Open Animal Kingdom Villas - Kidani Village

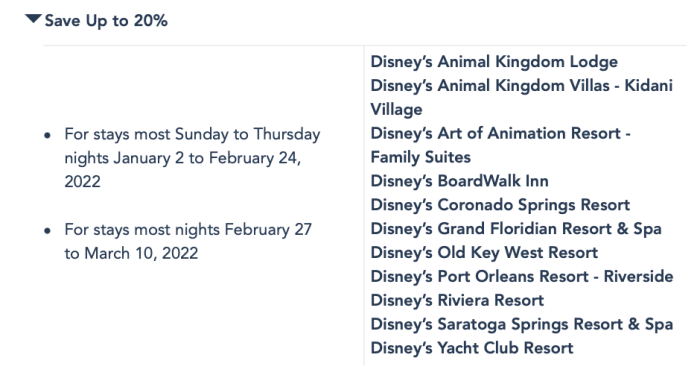tap(521, 97)
